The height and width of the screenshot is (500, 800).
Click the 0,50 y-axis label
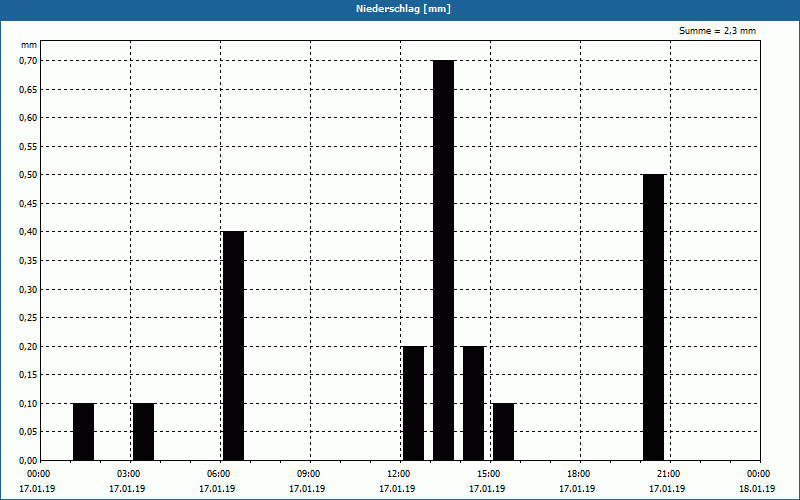coord(28,175)
